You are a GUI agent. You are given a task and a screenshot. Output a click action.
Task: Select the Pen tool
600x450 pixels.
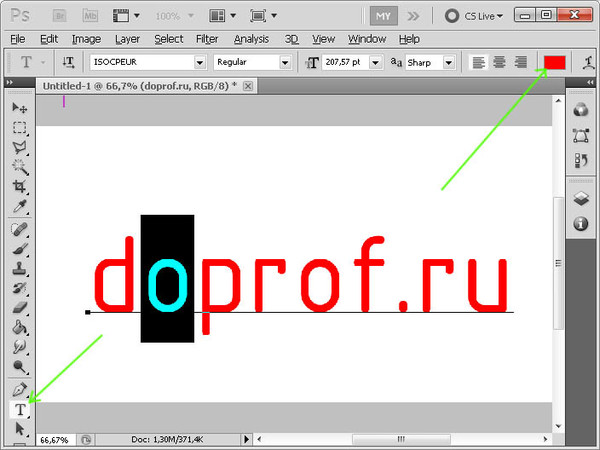point(19,390)
